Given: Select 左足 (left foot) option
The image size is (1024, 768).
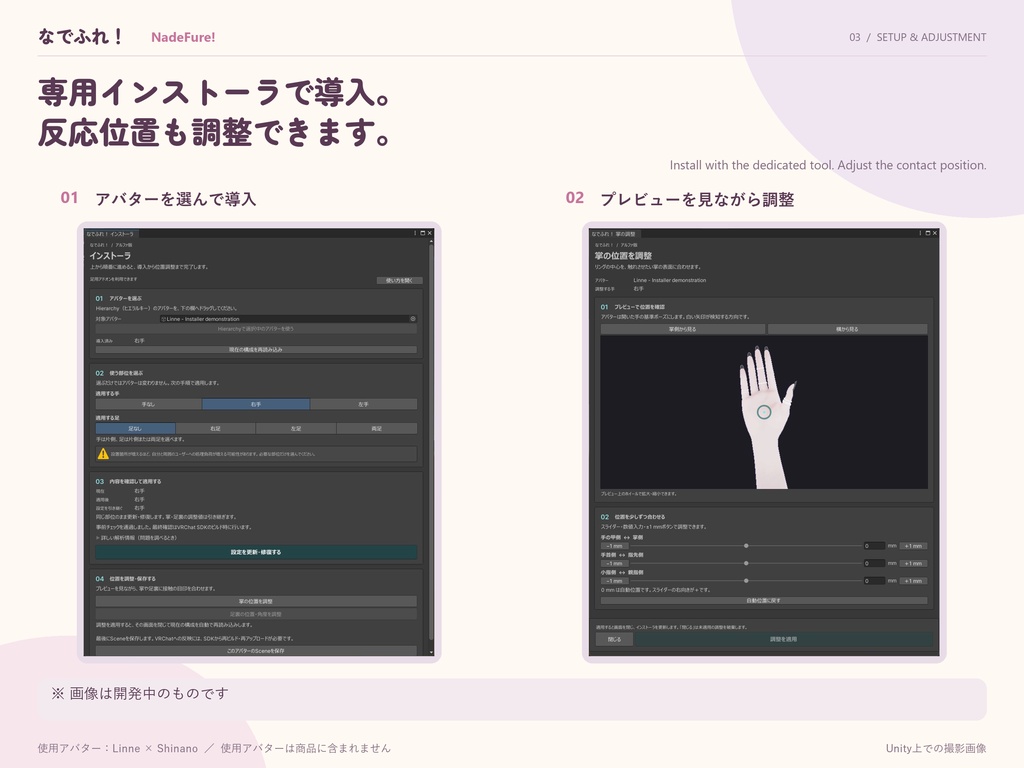Looking at the screenshot, I should (296, 428).
